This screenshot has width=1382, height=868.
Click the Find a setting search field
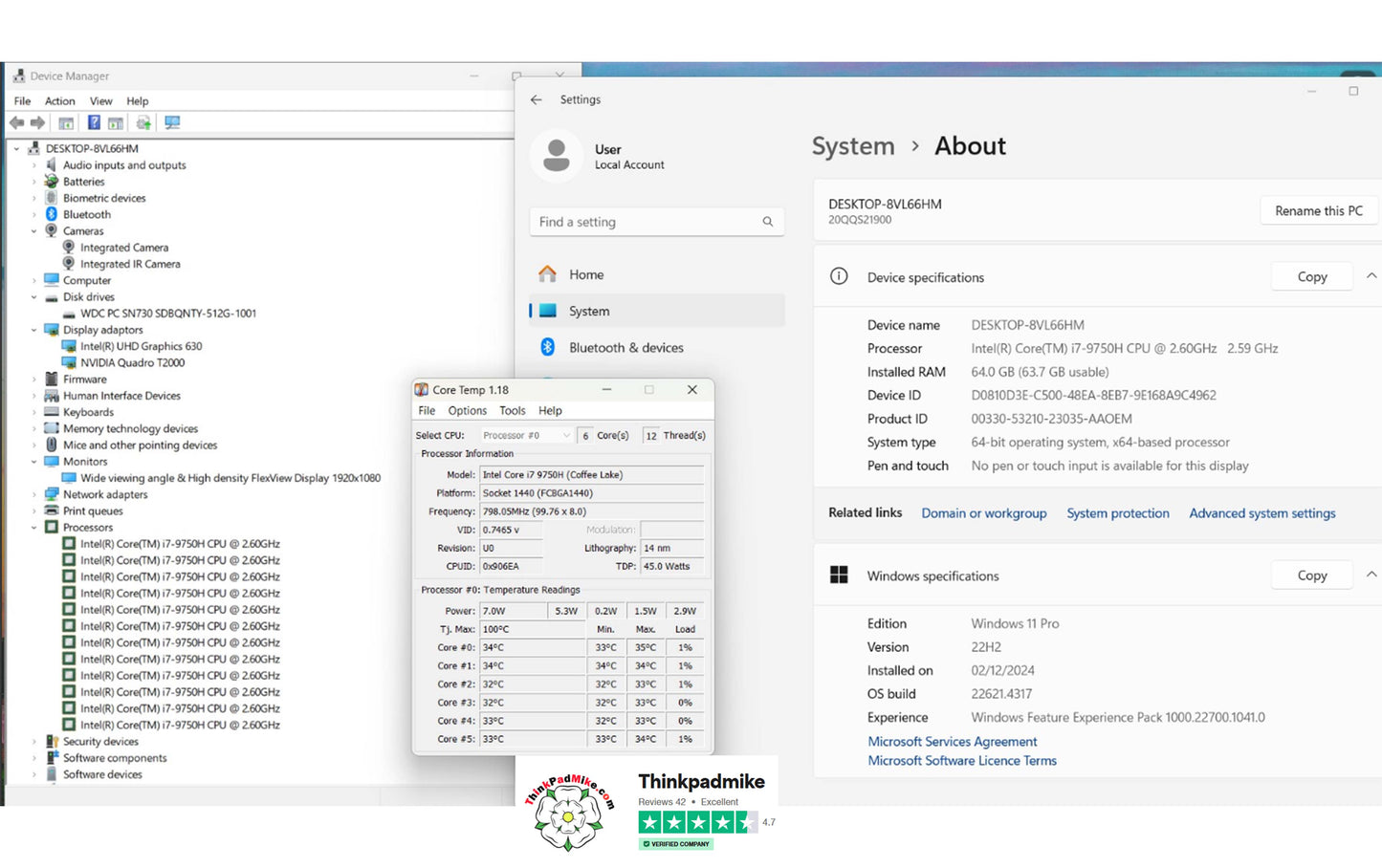coord(657,222)
